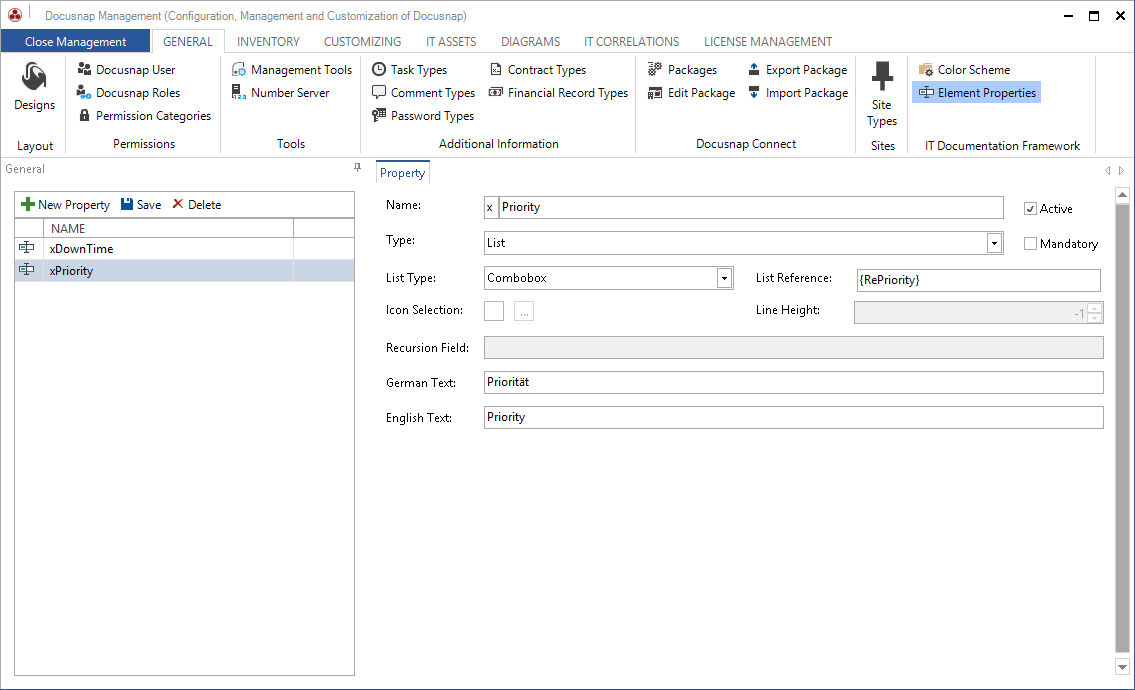Click Close Management button
The height and width of the screenshot is (690, 1135).
75,41
